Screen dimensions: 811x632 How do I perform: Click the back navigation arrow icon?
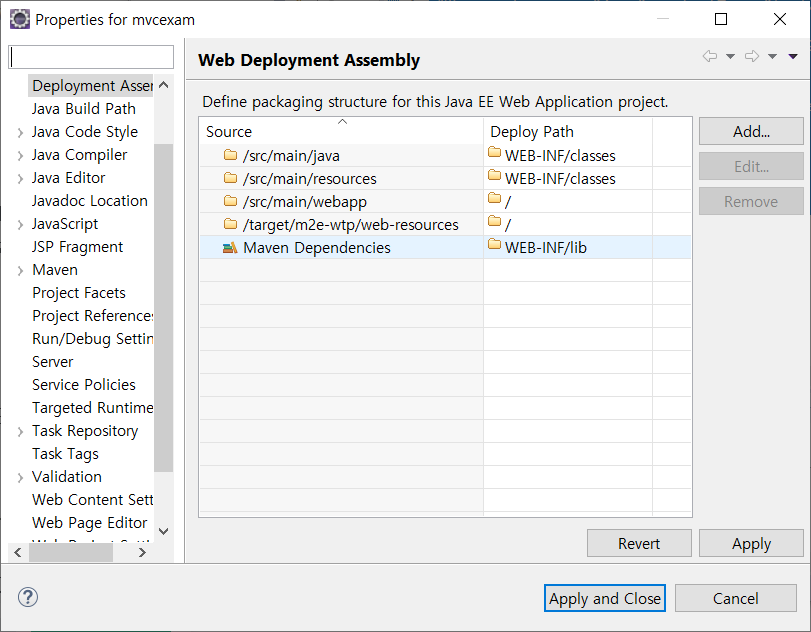click(x=710, y=57)
